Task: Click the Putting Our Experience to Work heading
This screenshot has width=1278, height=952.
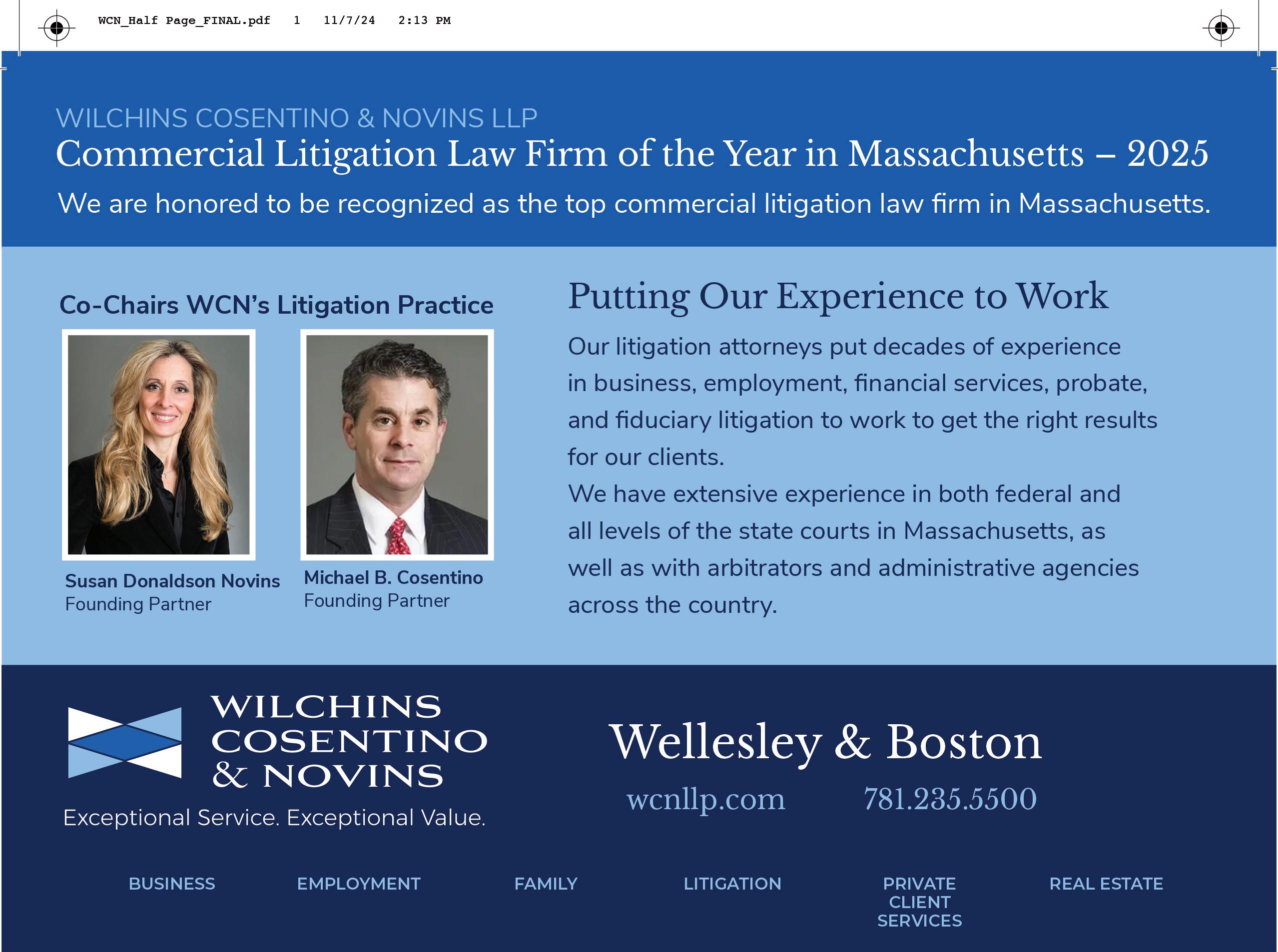Action: (x=837, y=297)
